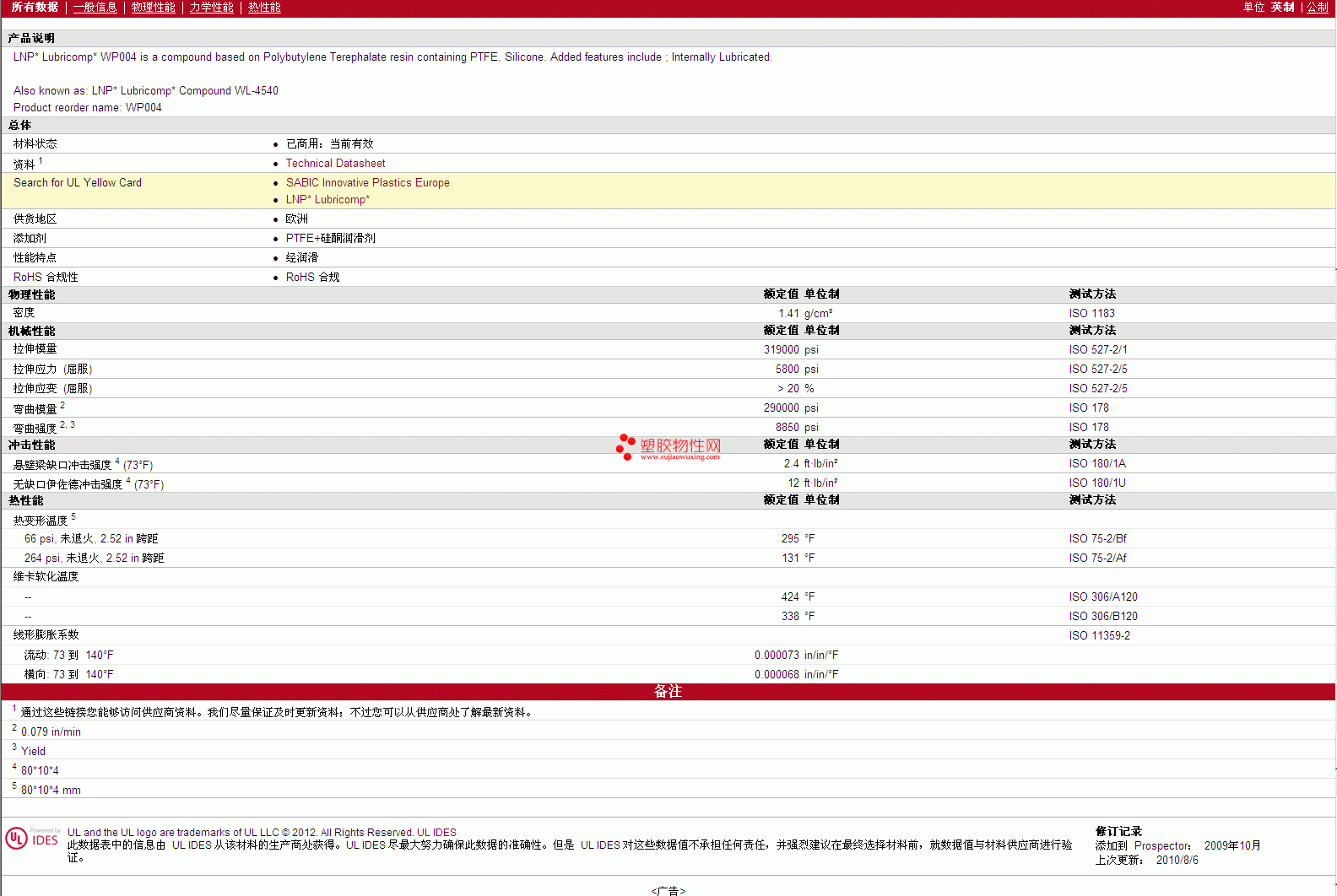Viewport: 1337px width, 896px height.
Task: Click the ISO 527-2/1 test method
Action: [1097, 350]
